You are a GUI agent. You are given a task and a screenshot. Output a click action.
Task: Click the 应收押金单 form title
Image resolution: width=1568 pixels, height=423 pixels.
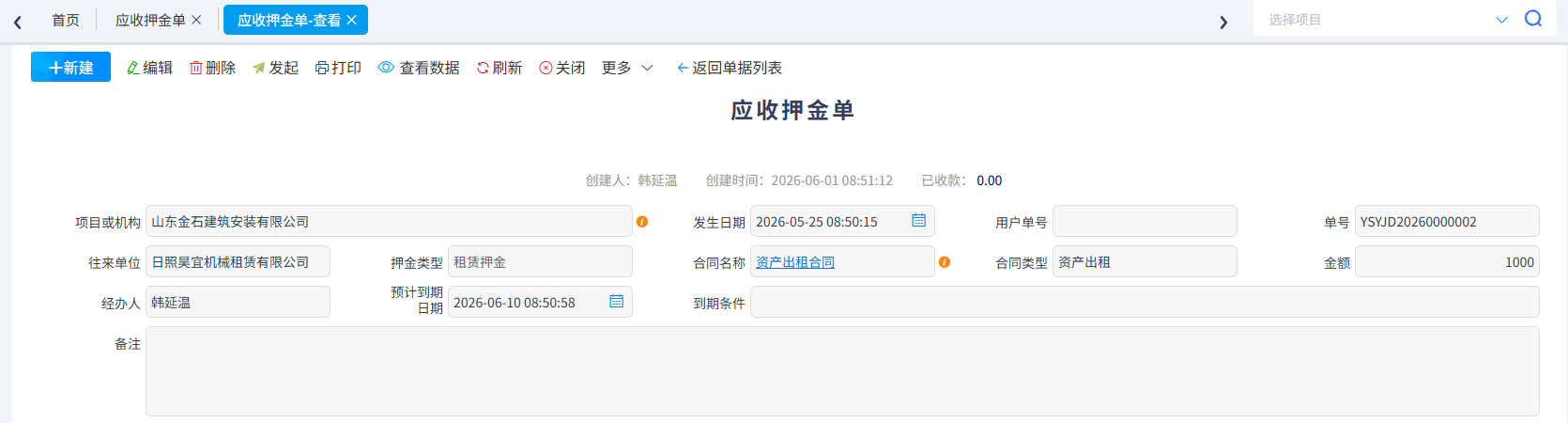792,110
